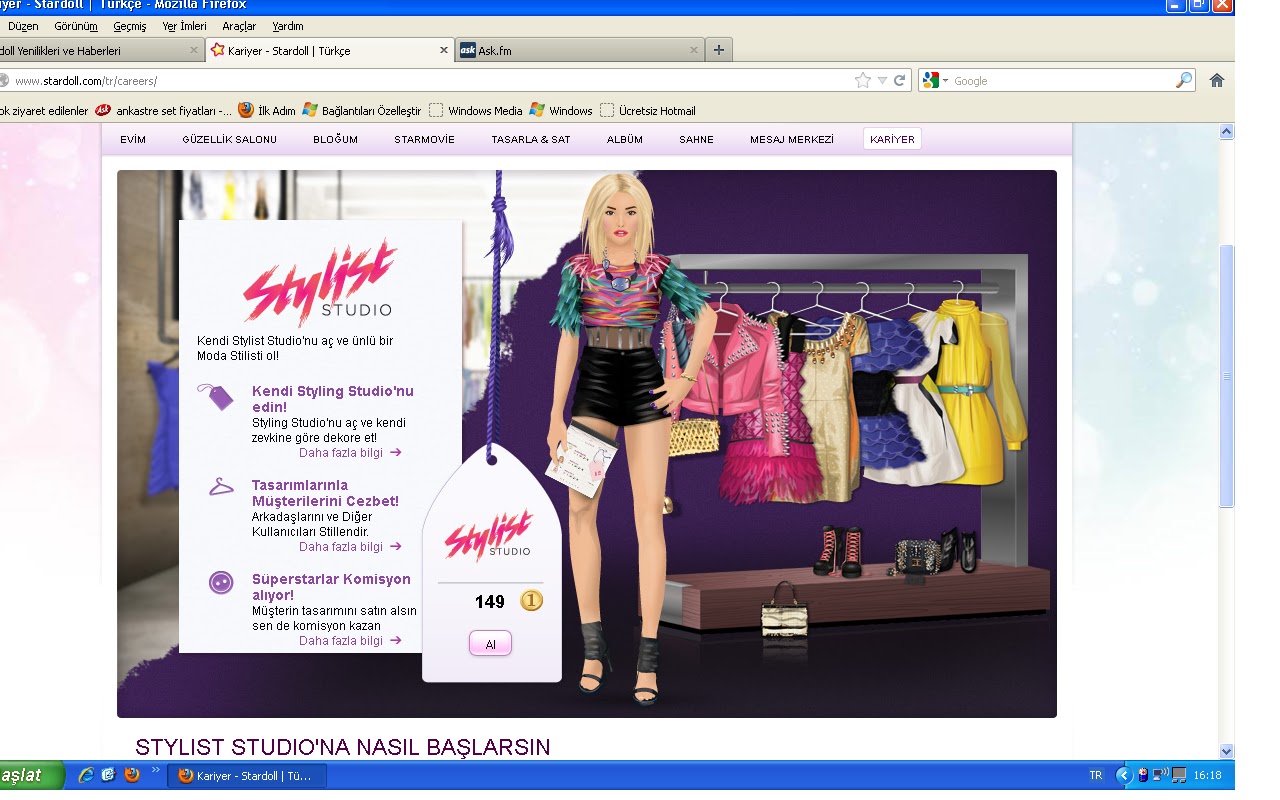The height and width of the screenshot is (800, 1280).
Task: Open ALBÜM in the site navigation
Action: [x=625, y=140]
